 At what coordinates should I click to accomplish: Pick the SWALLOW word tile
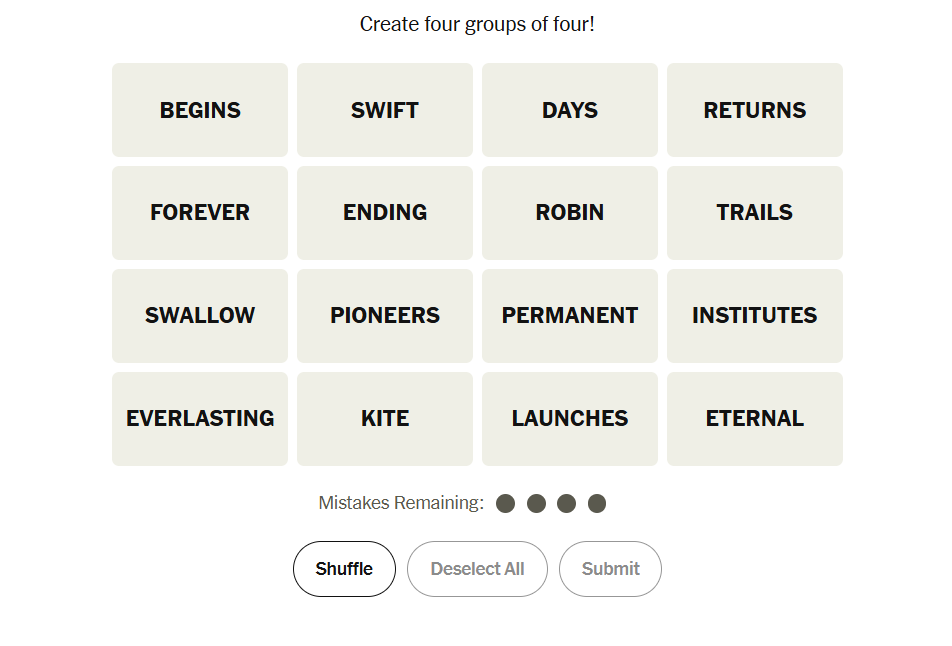[200, 316]
